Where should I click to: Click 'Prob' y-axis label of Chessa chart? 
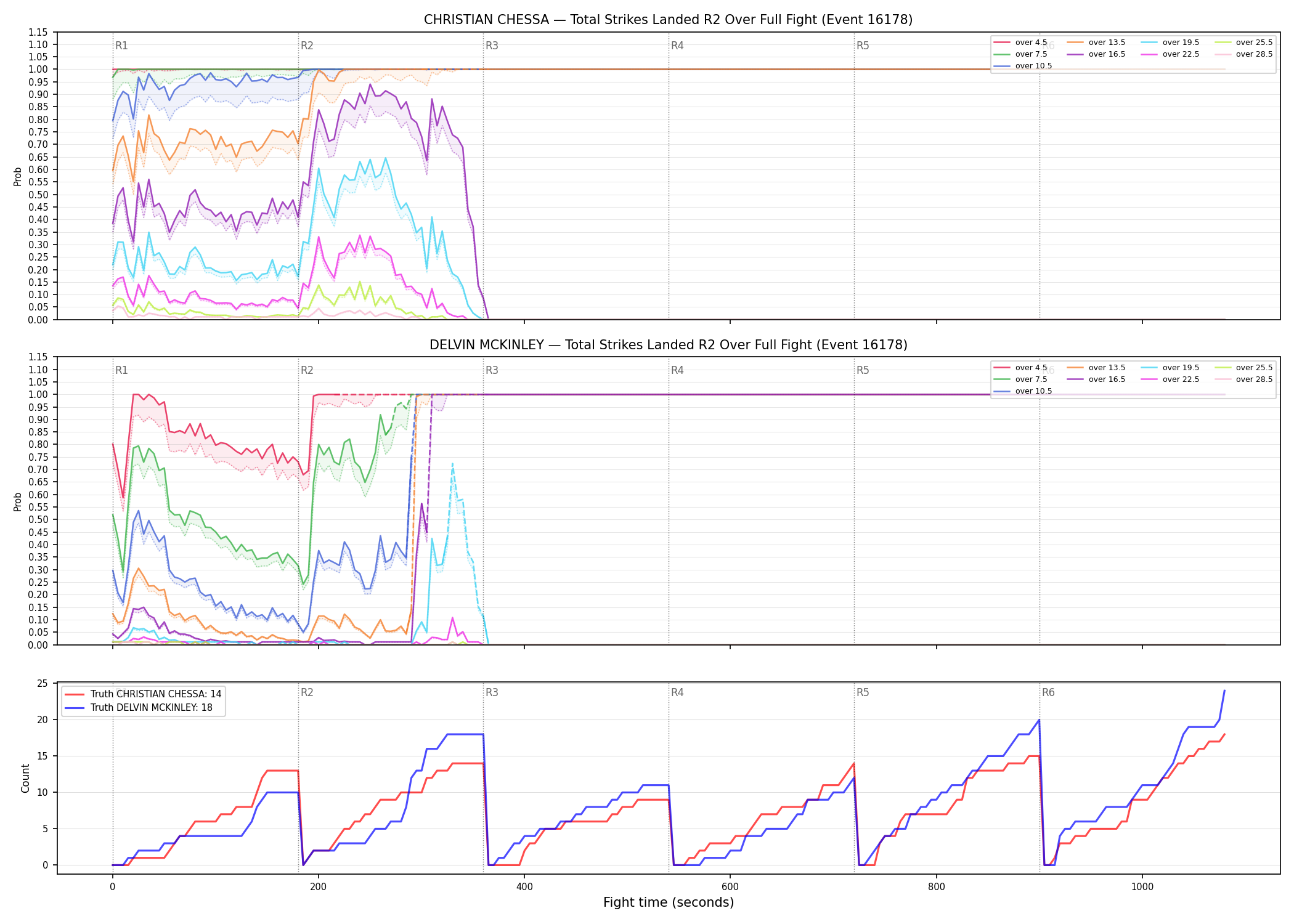(x=18, y=177)
